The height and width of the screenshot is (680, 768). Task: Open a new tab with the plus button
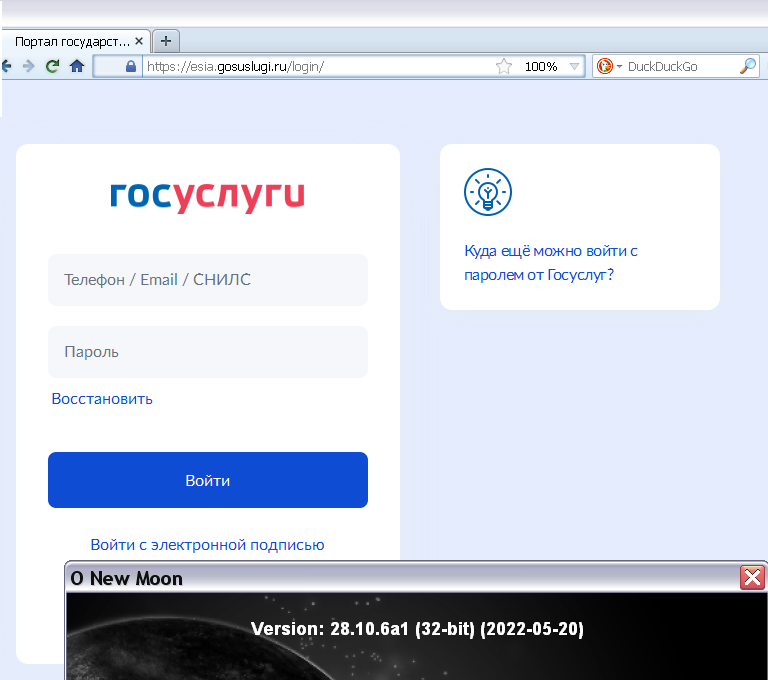tap(166, 41)
